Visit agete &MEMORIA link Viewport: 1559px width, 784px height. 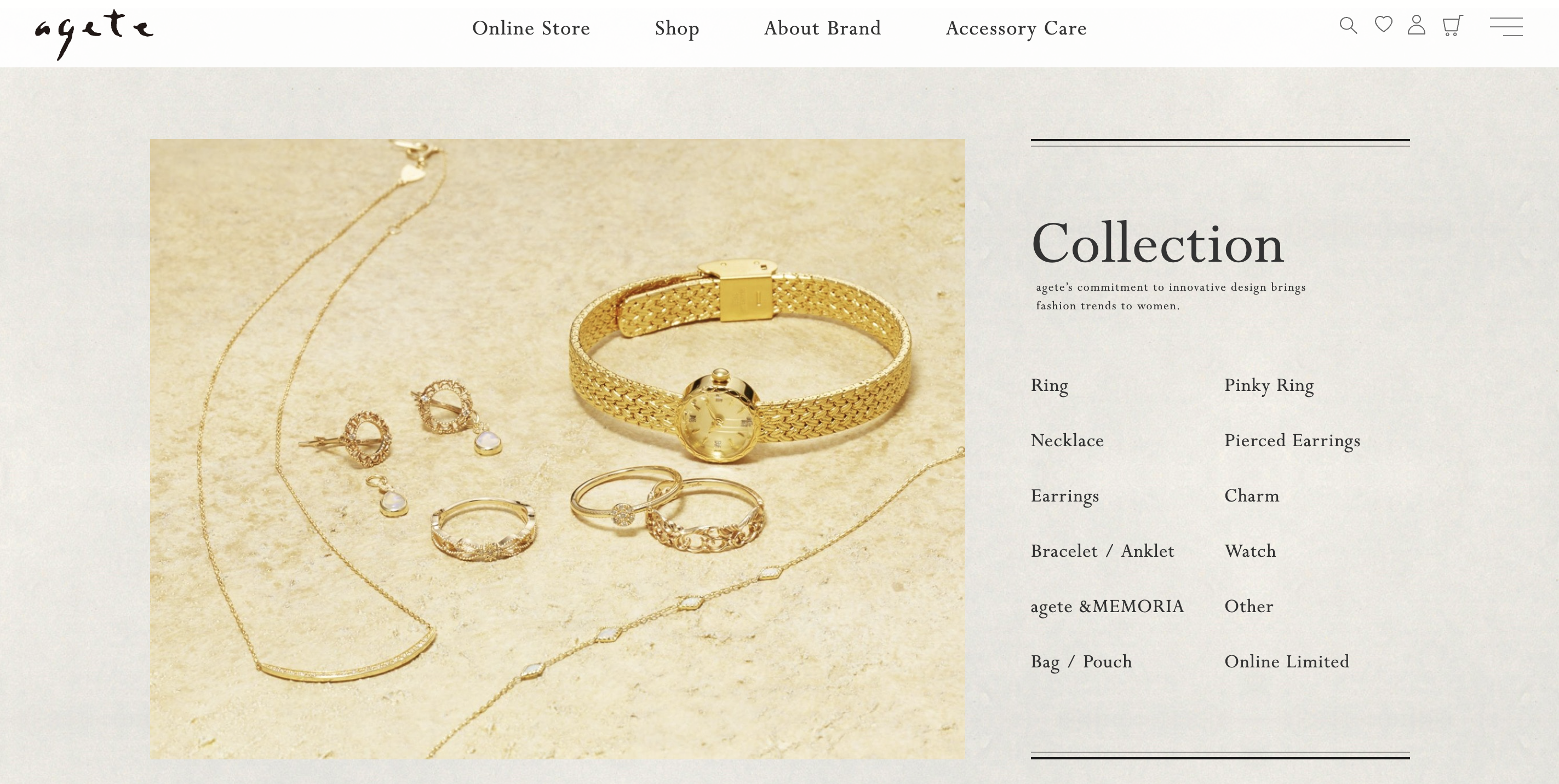click(x=1107, y=607)
